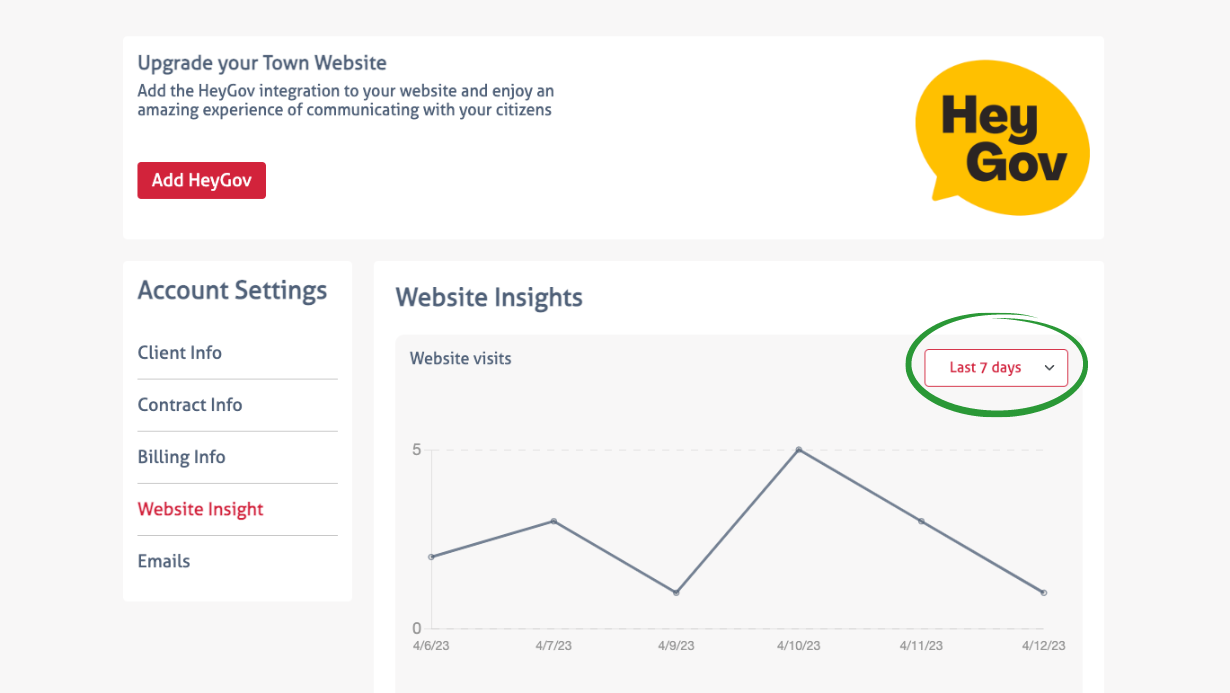Image resolution: width=1230 pixels, height=693 pixels.
Task: Click the HeyGov speech bubble logo
Action: click(x=1001, y=138)
